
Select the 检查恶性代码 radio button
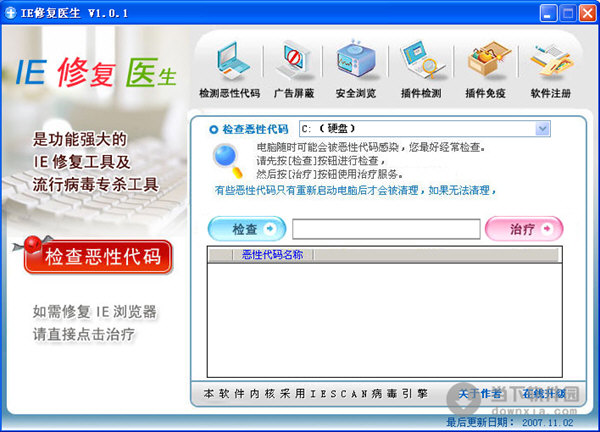(213, 129)
